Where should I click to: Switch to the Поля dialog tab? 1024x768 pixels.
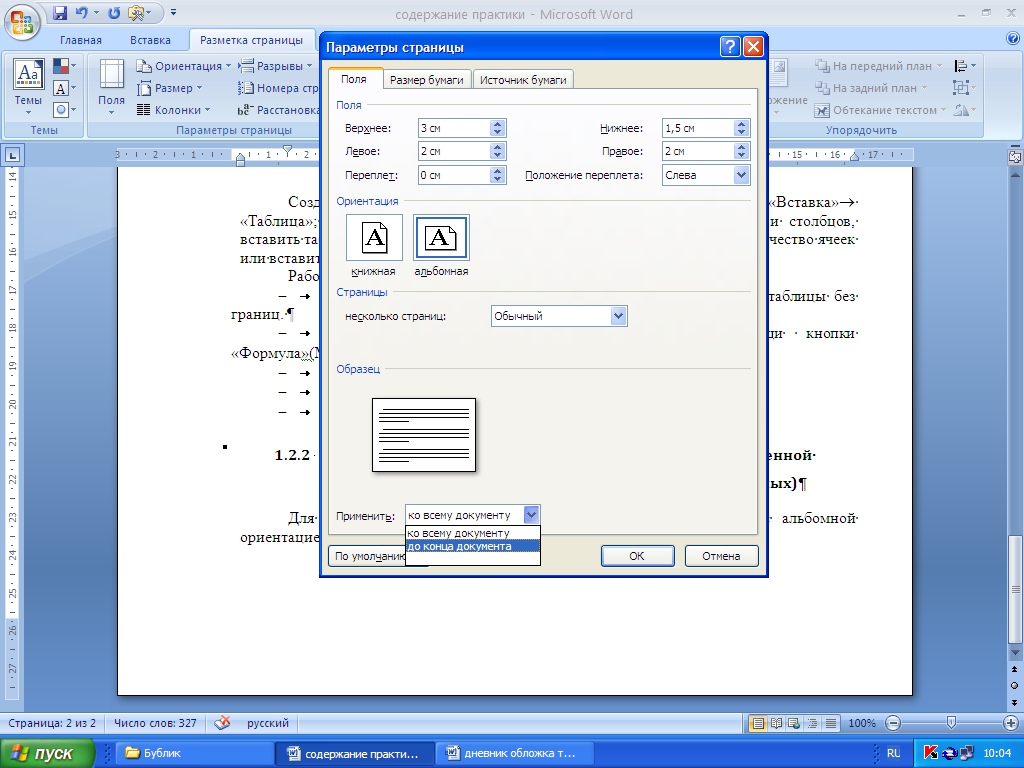point(354,79)
